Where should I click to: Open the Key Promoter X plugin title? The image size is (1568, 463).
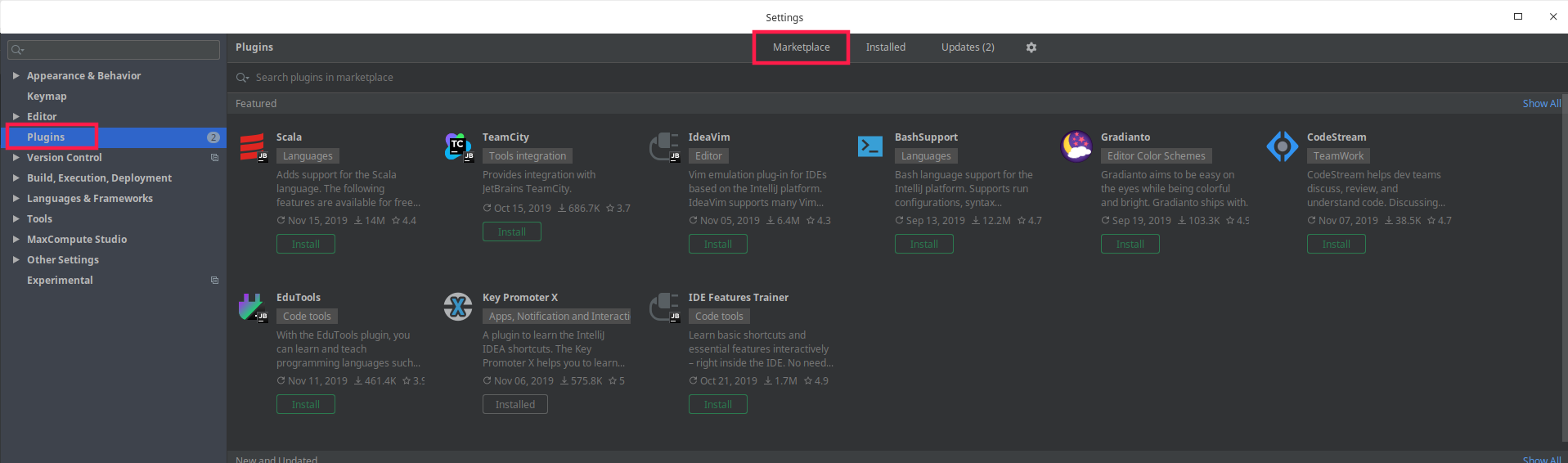click(520, 298)
